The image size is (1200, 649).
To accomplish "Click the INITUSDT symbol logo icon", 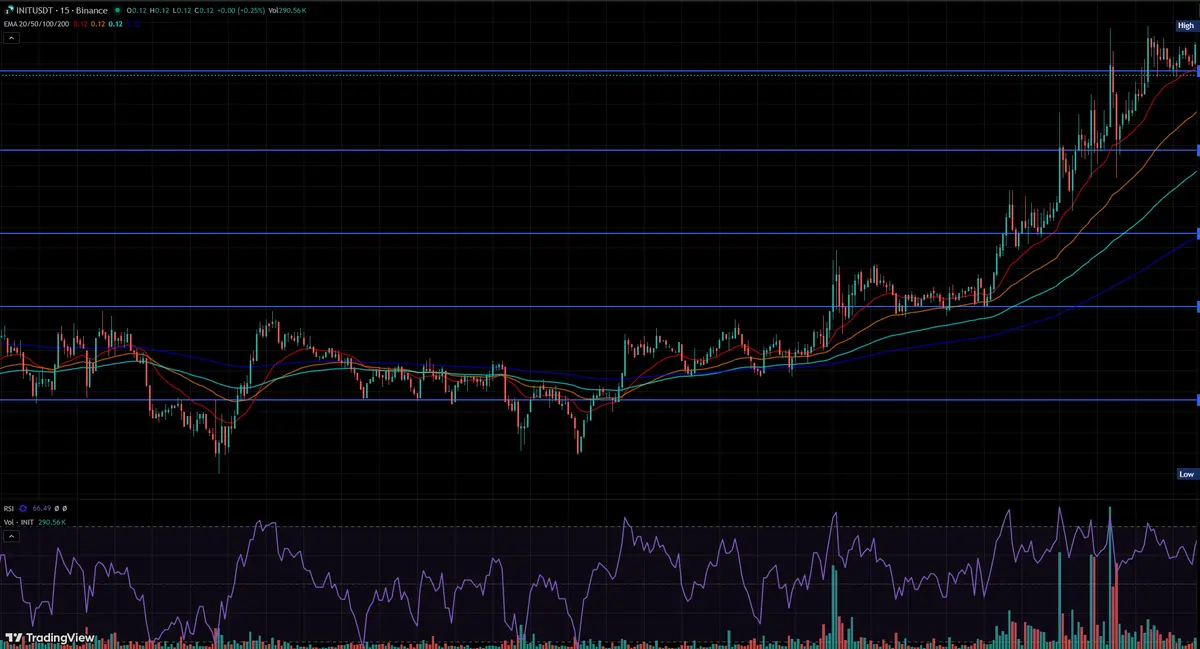I will click(x=9, y=10).
